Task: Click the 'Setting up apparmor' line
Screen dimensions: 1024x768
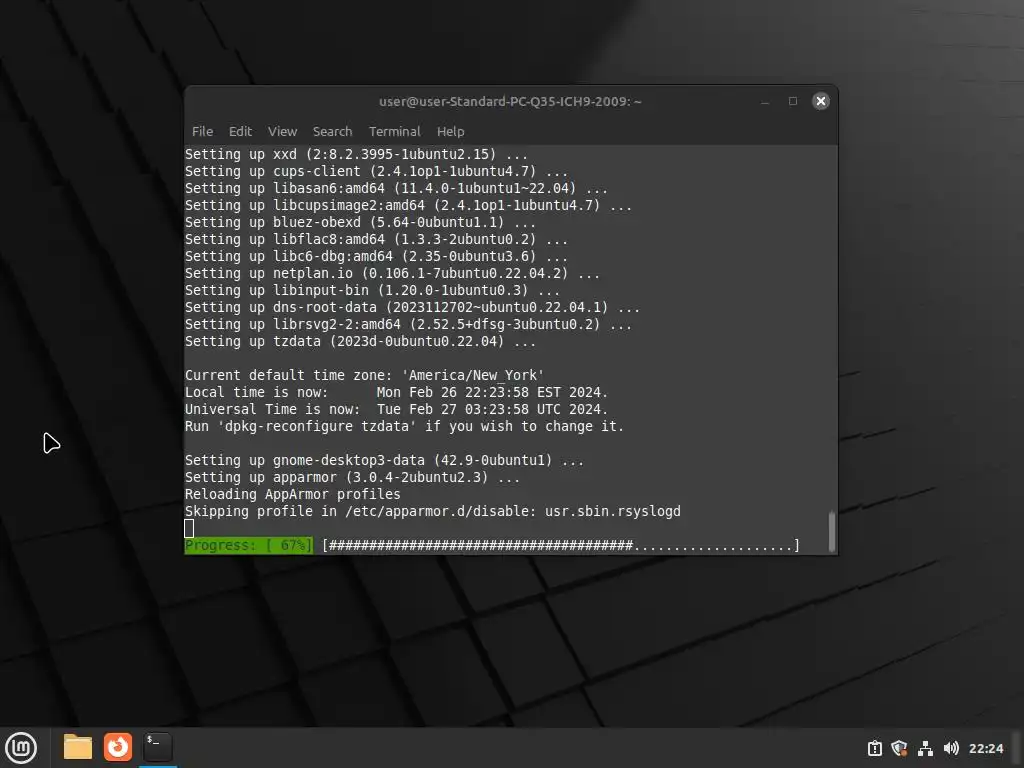Action: (x=352, y=477)
